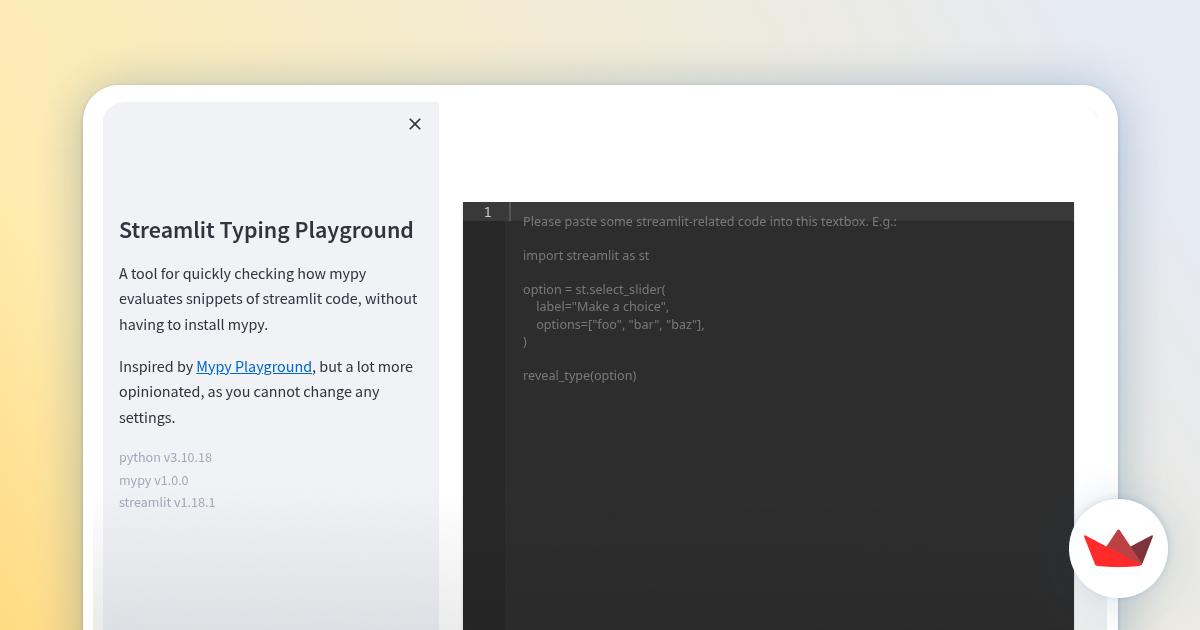
Task: Click the reveal_type(option) placeholder text
Action: (580, 375)
